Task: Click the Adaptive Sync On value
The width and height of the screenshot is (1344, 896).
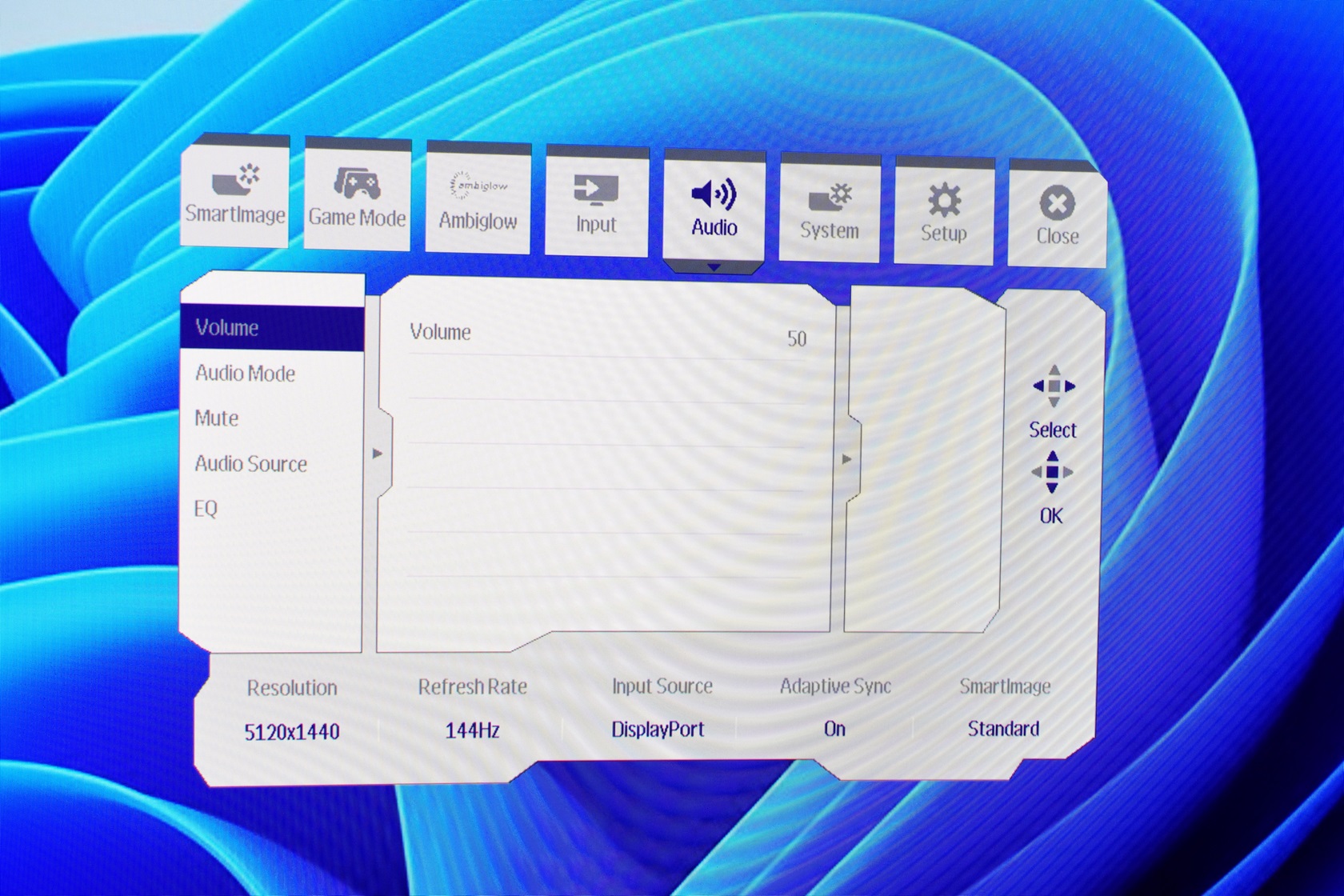Action: click(834, 729)
